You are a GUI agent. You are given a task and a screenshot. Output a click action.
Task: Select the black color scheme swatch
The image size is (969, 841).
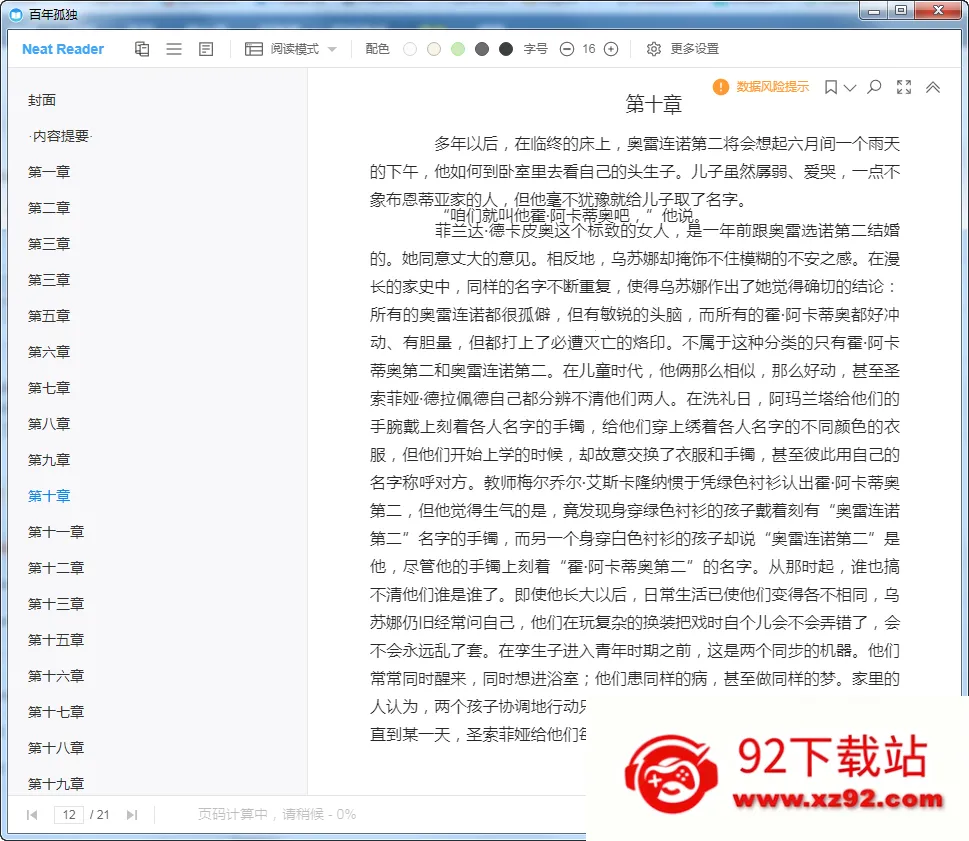(x=506, y=49)
